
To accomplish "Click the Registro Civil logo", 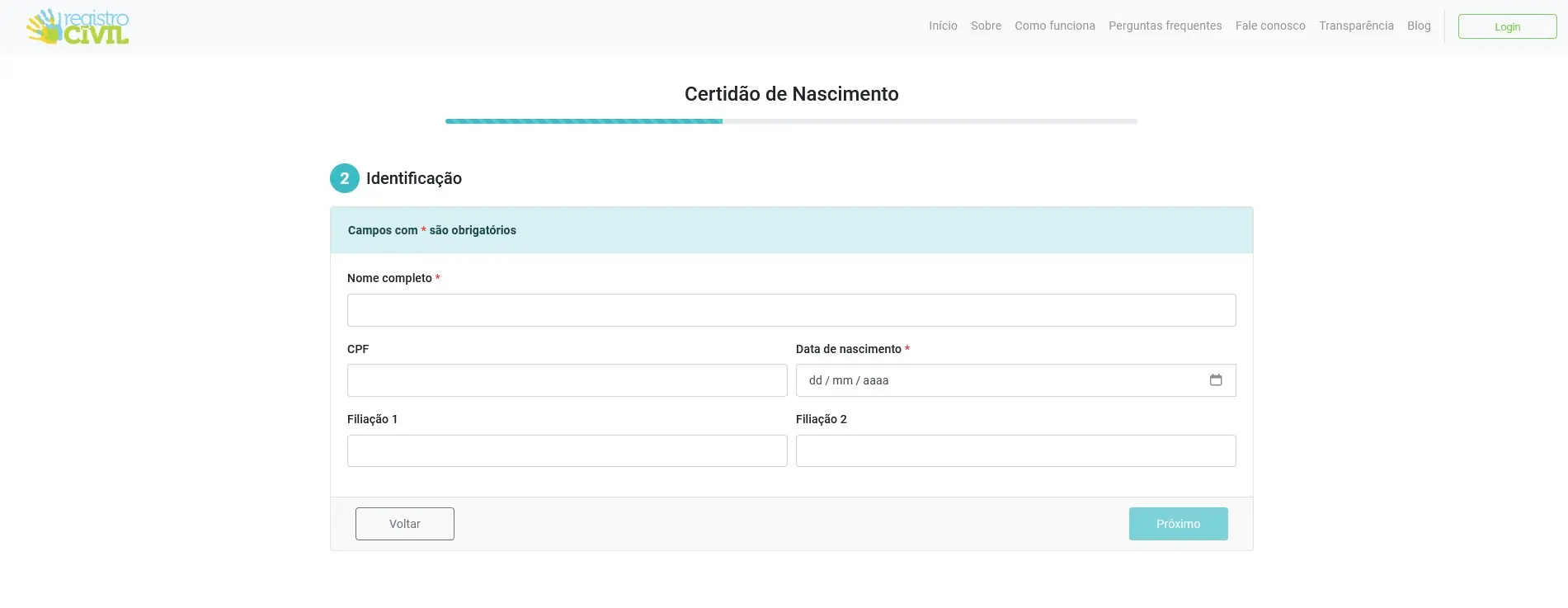I will click(78, 27).
